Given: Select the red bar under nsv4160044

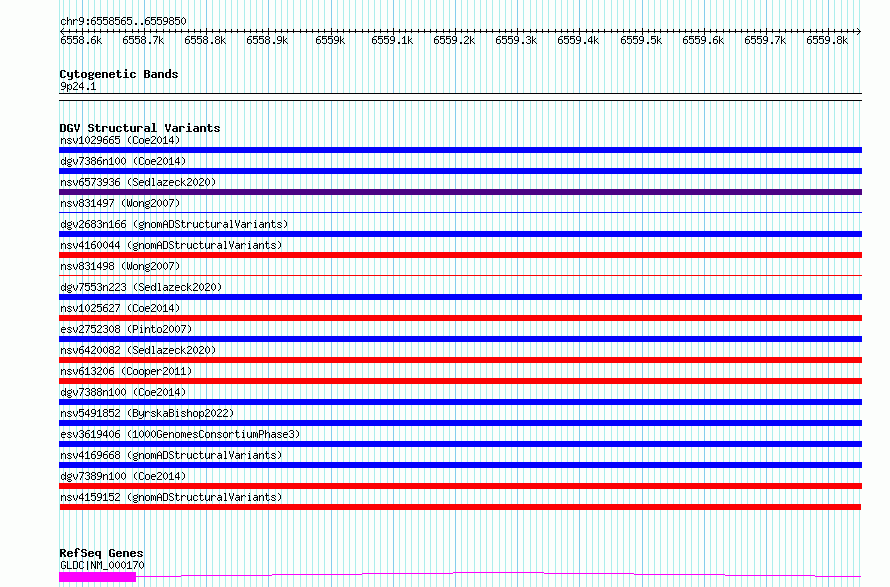Looking at the screenshot, I should 460,255.
